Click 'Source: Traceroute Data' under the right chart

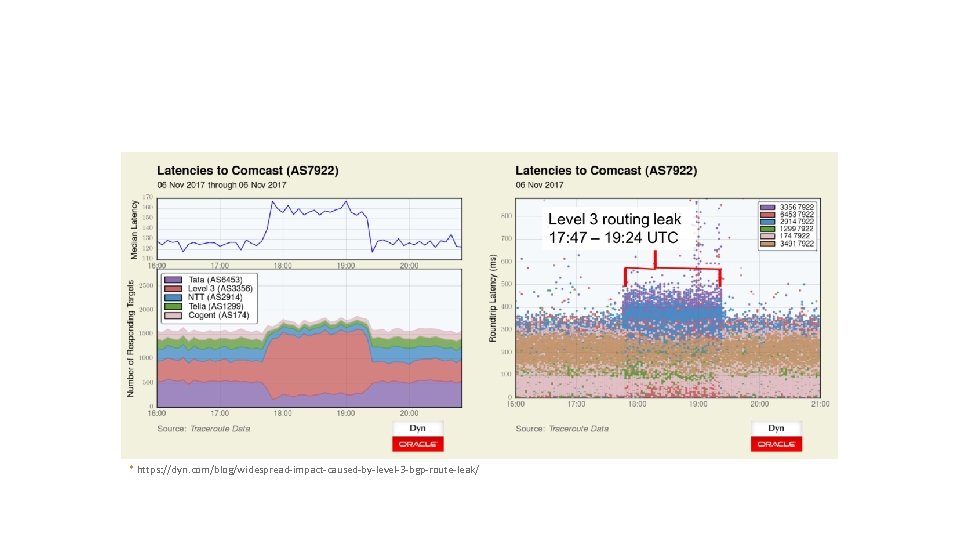pos(562,429)
